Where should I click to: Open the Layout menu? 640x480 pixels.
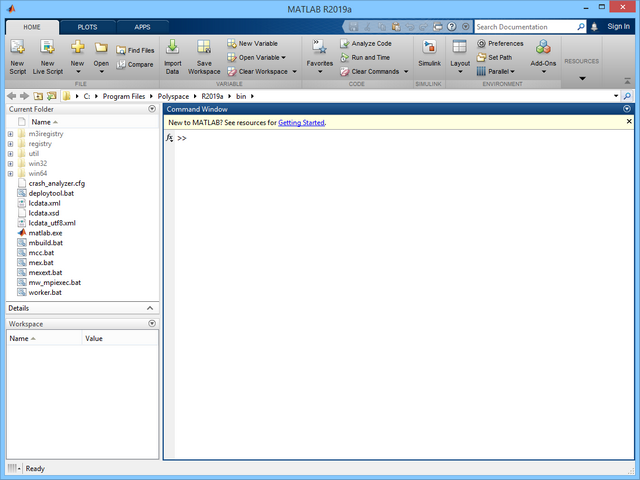coord(460,57)
